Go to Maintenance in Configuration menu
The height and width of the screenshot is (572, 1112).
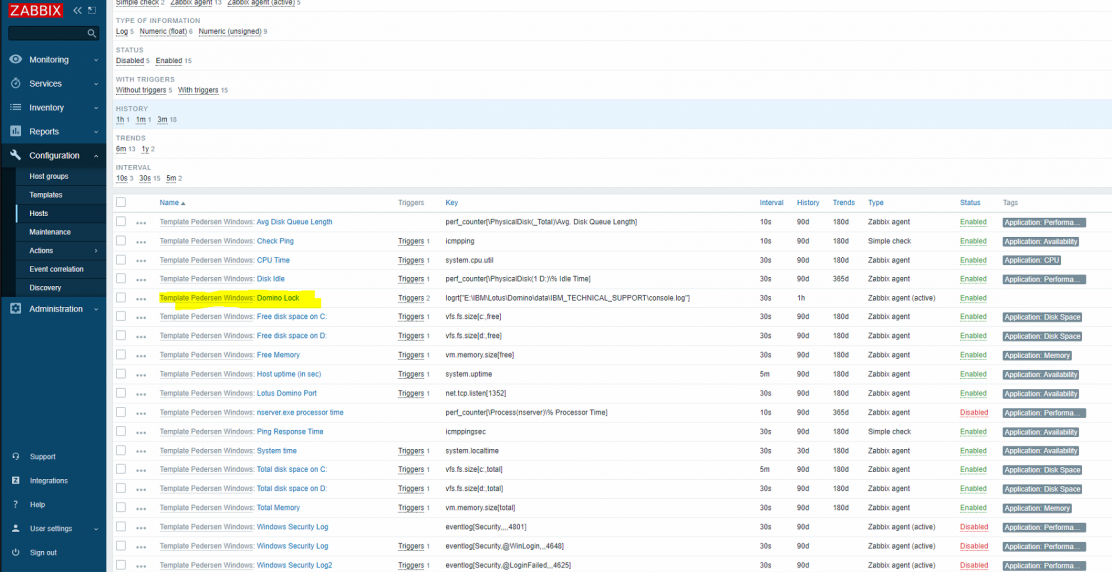click(50, 232)
